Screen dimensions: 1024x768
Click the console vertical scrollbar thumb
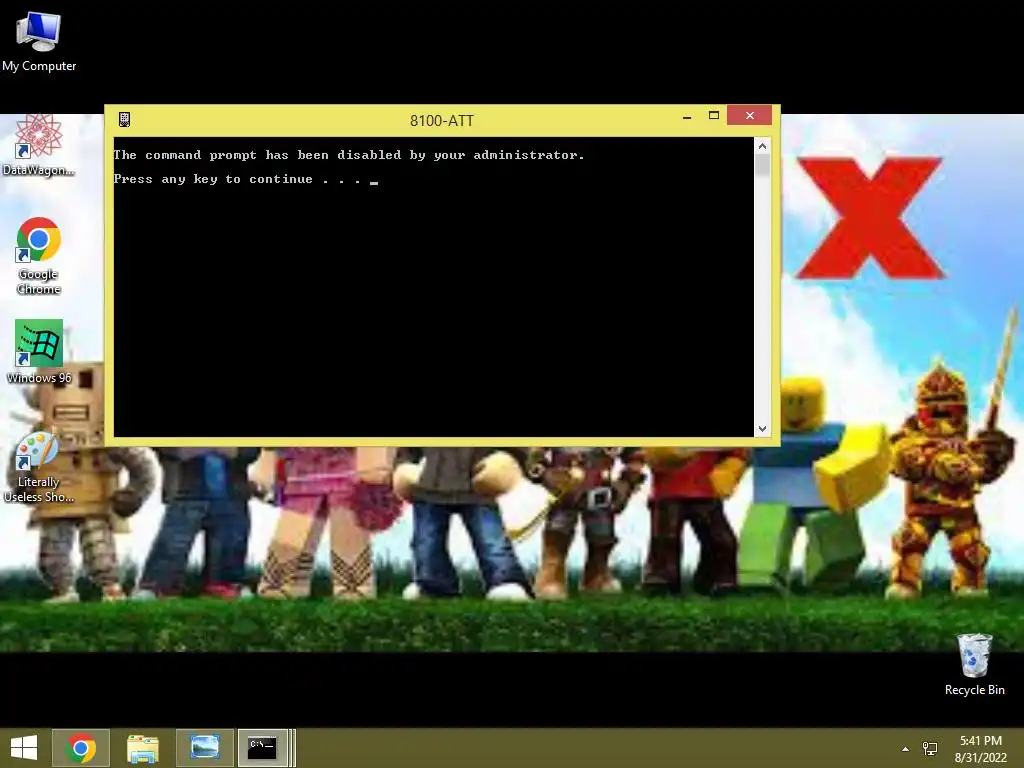[x=762, y=165]
